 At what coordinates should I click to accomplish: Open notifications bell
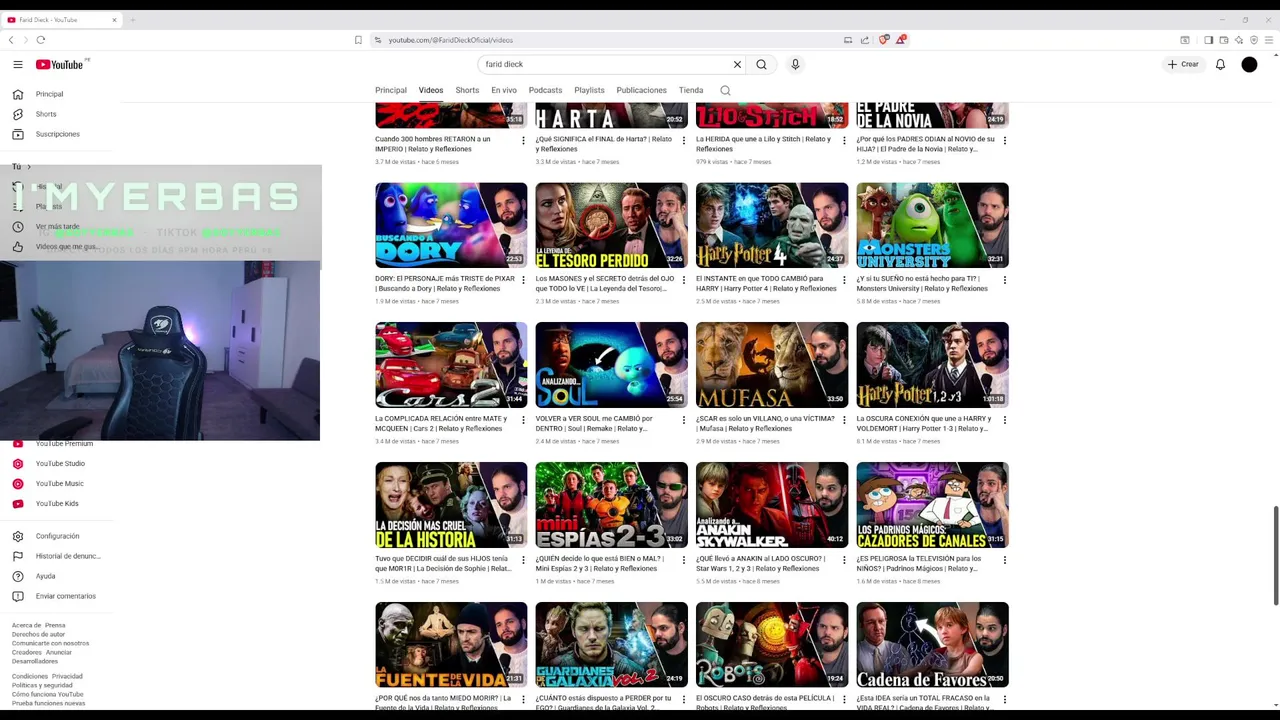1220,64
